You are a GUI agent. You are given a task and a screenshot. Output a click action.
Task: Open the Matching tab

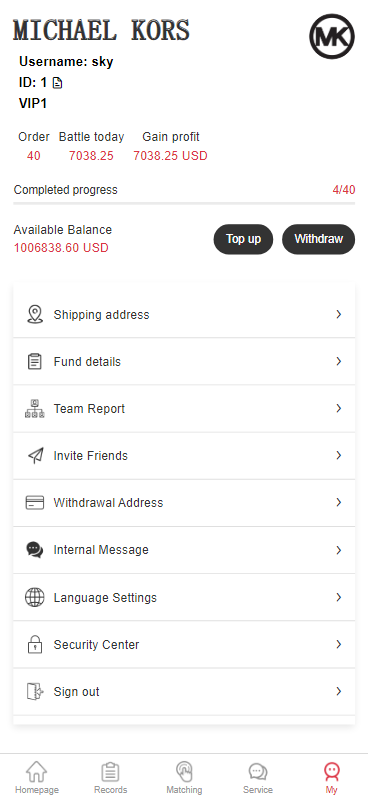tap(184, 778)
